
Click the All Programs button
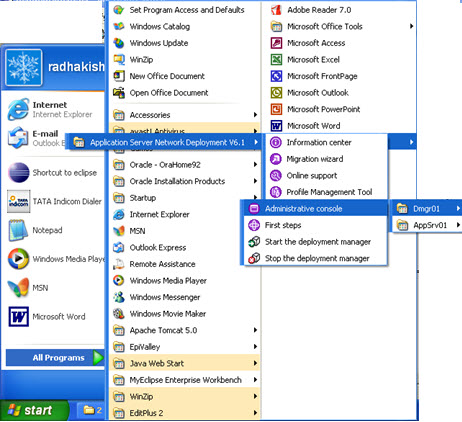(x=55, y=358)
